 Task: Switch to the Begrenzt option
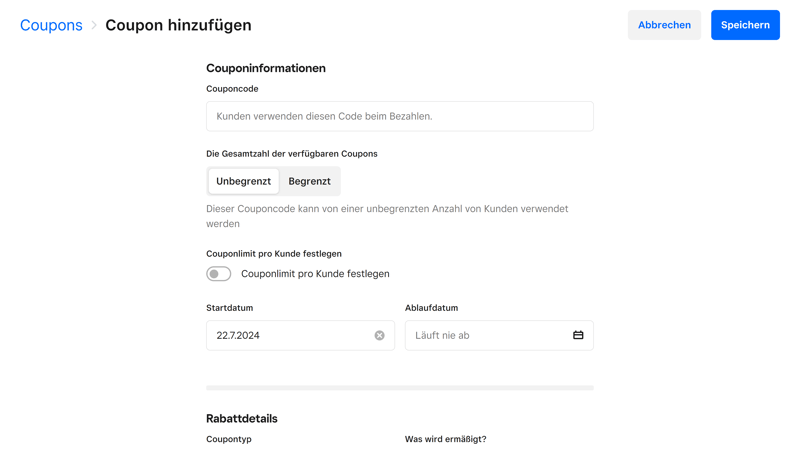click(309, 181)
